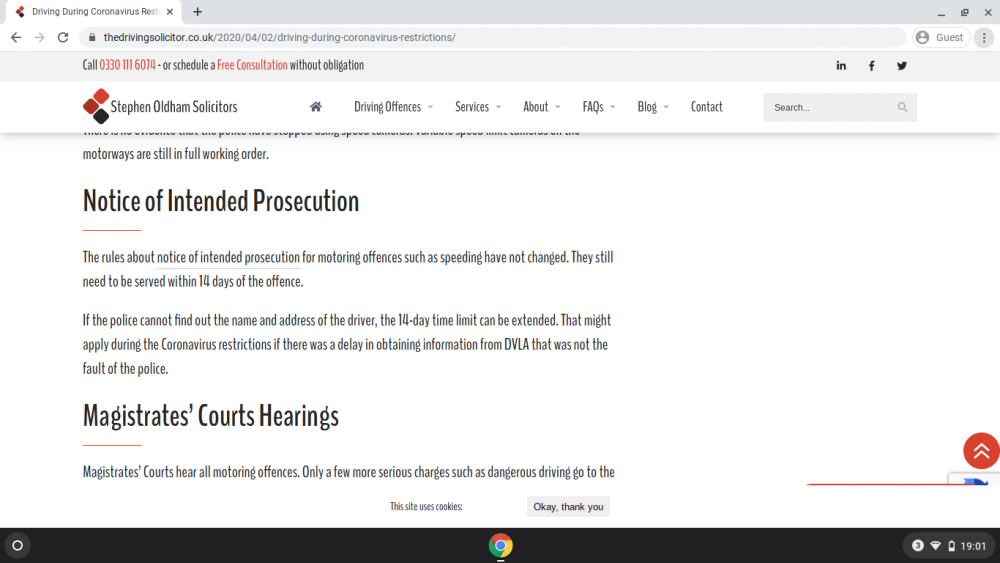Click the reCAPTCHA badge
Viewport: 1000px width, 563px height.
[x=974, y=479]
